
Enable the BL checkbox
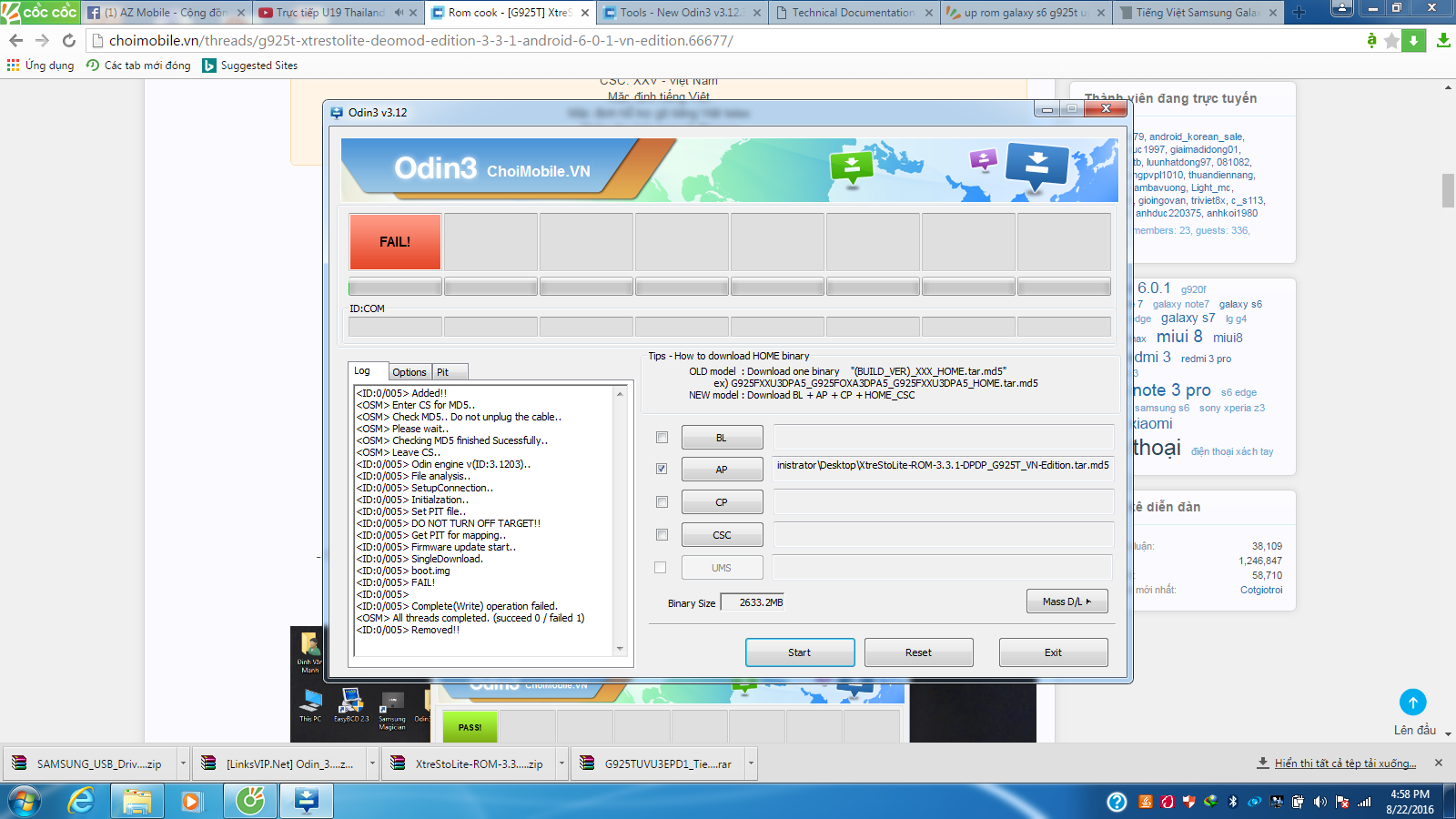tap(662, 438)
